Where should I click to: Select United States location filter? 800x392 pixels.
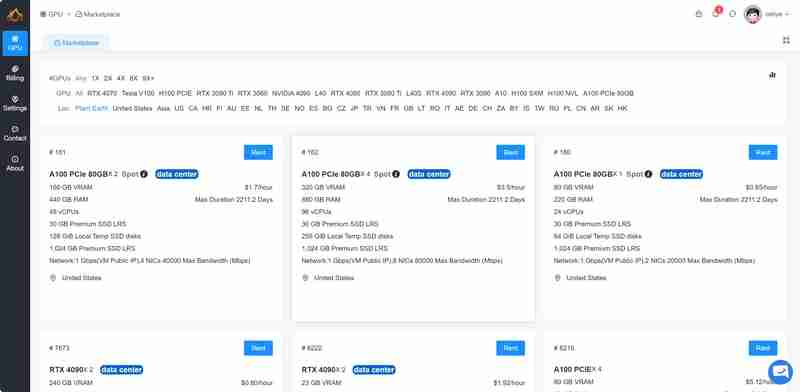132,108
